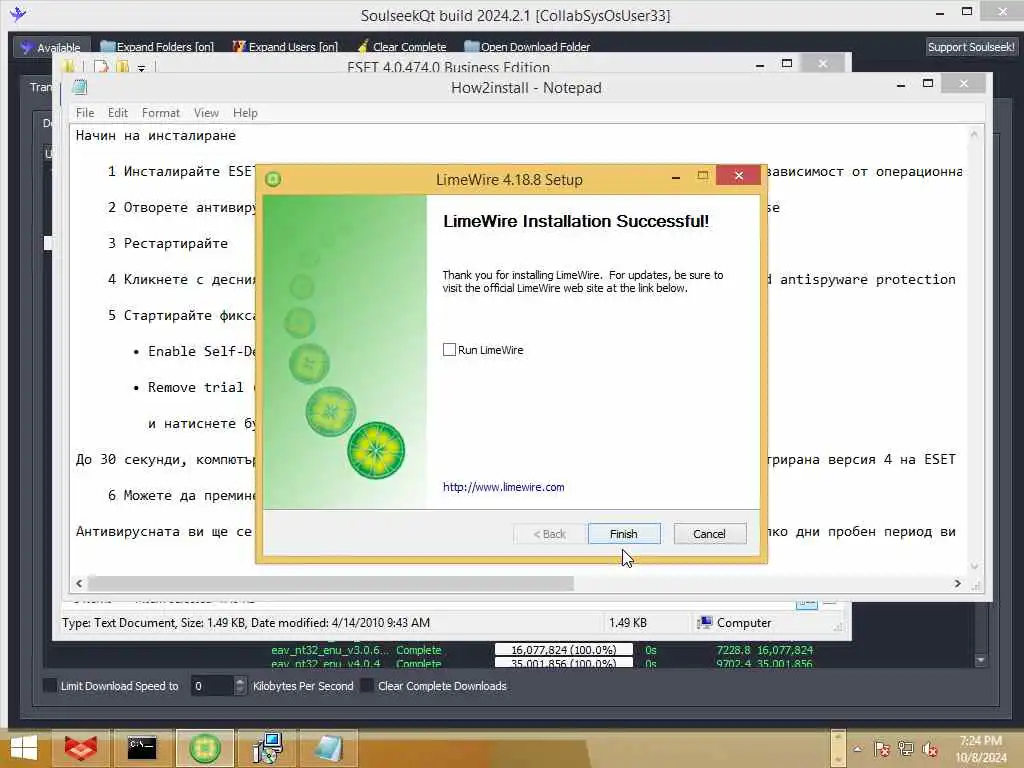This screenshot has width=1024, height=768.
Task: Click the LimeWire taskbar icon
Action: (204, 748)
